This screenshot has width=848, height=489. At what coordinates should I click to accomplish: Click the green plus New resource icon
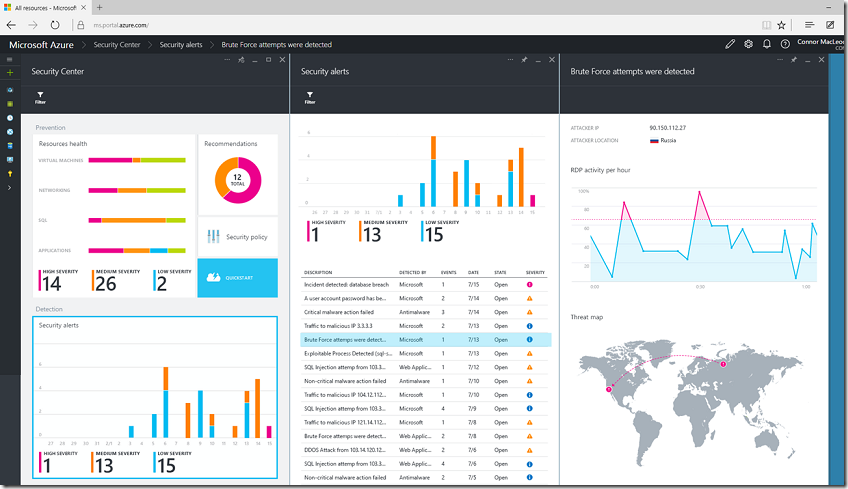pos(10,73)
